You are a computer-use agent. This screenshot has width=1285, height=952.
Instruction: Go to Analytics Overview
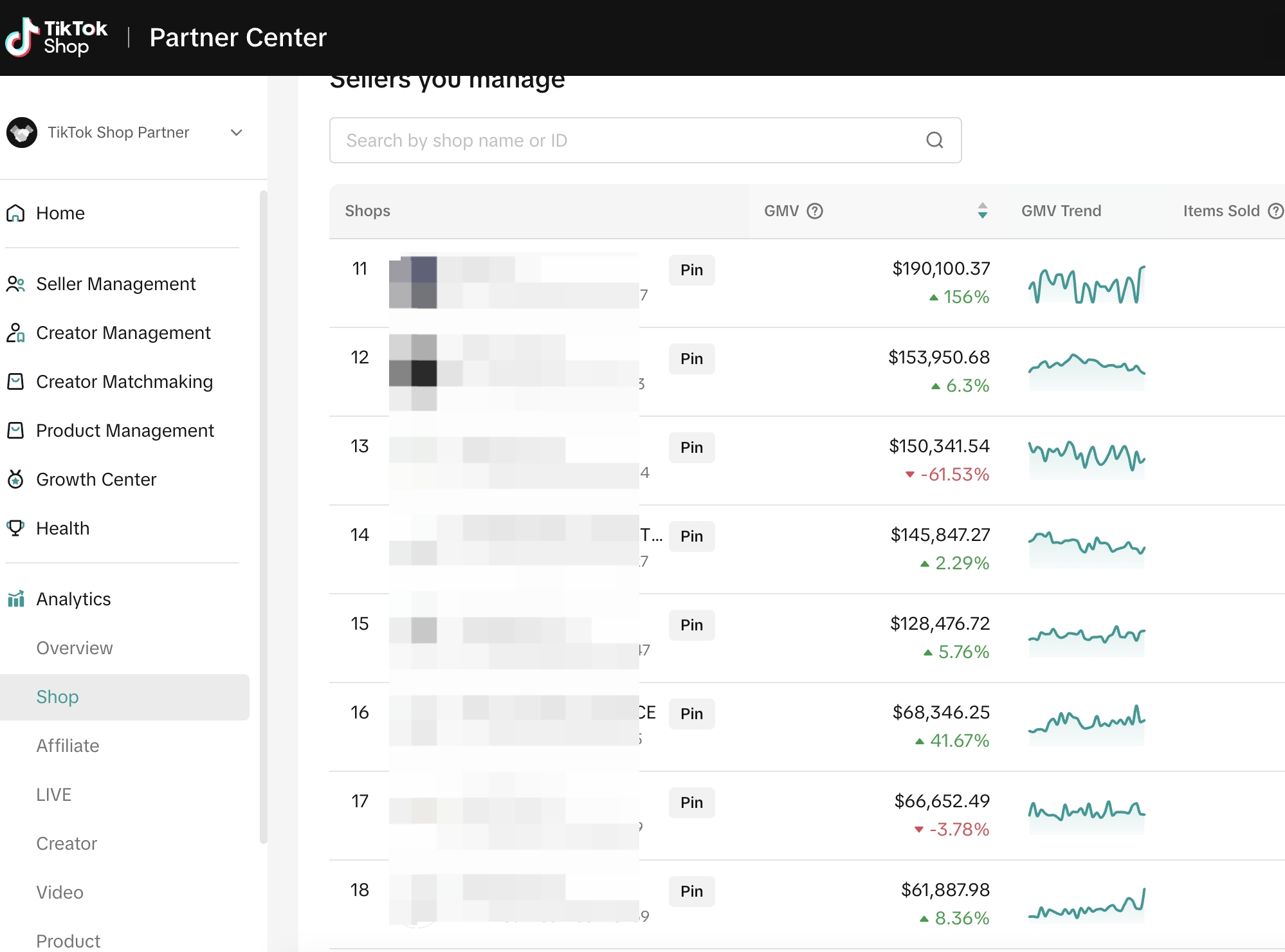[x=74, y=648]
